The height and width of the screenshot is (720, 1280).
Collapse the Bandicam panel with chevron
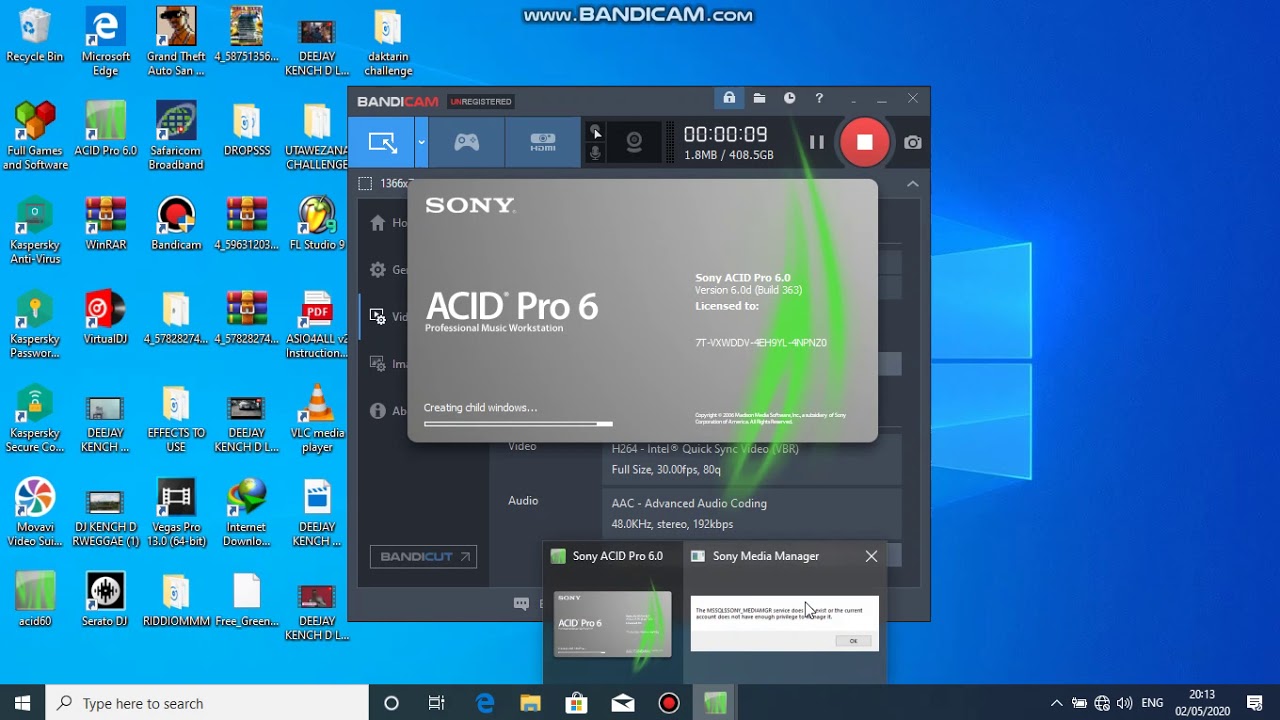pyautogui.click(x=912, y=184)
